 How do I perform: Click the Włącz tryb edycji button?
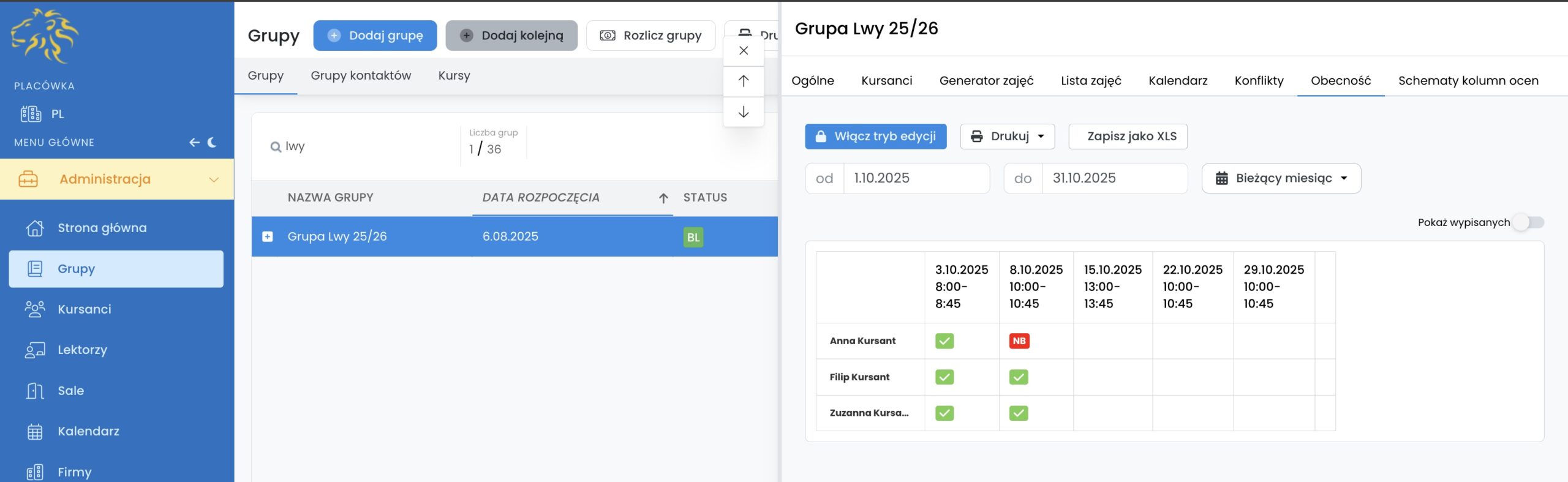875,137
